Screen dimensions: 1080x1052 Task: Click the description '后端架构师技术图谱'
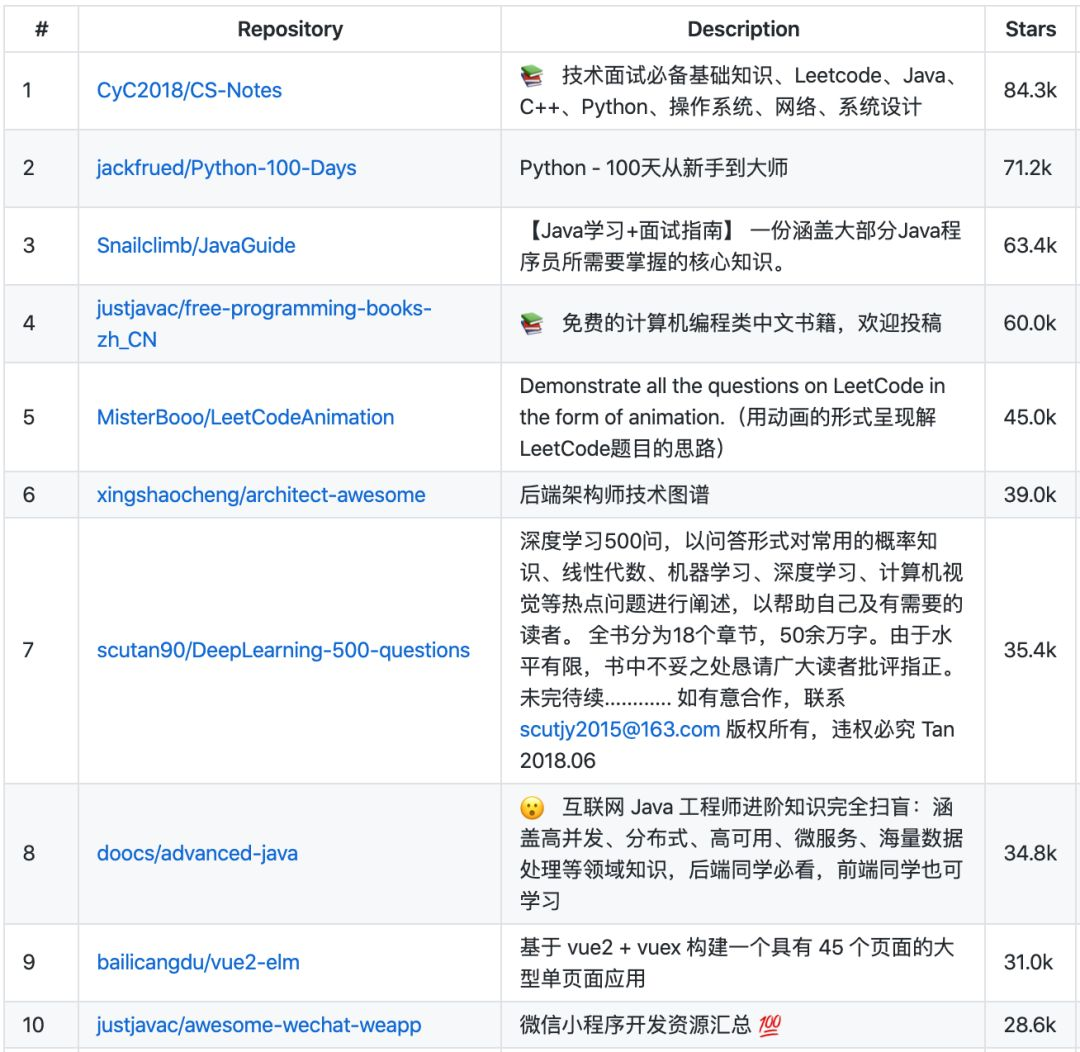614,495
